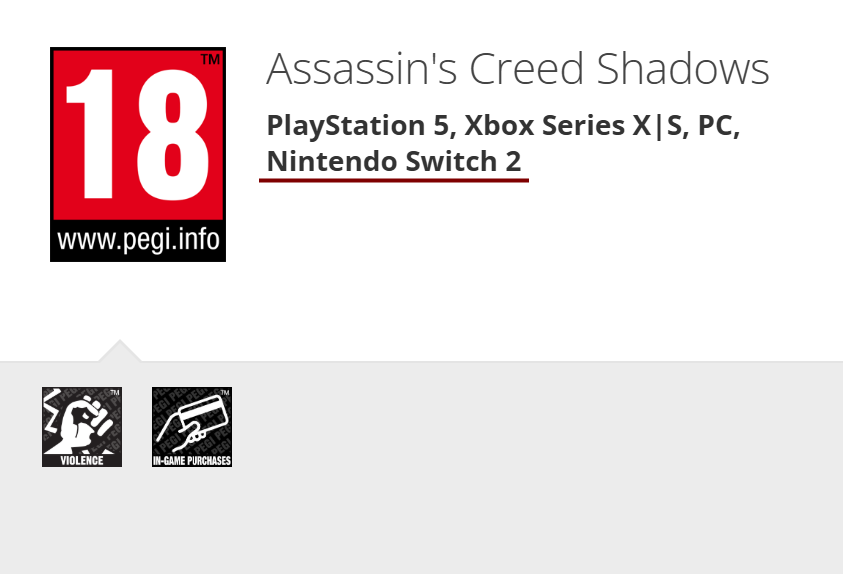Viewport: 843px width, 574px height.
Task: Select the Violence content descriptor icon
Action: pyautogui.click(x=82, y=427)
